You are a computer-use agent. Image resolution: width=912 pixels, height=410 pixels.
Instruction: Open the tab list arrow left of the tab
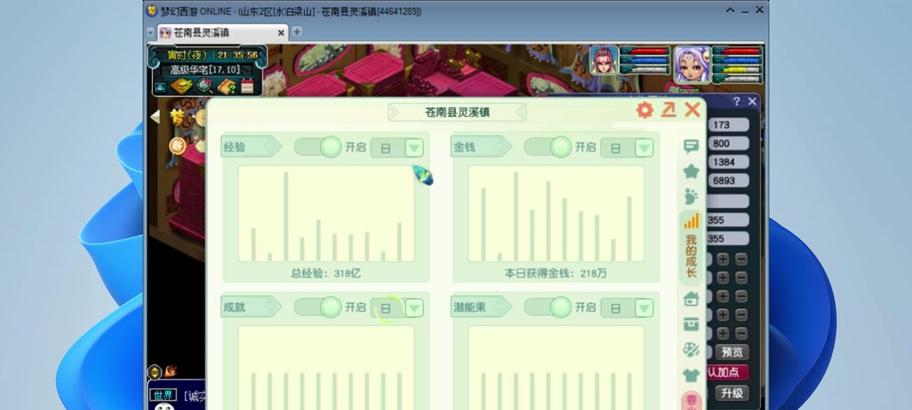150,33
